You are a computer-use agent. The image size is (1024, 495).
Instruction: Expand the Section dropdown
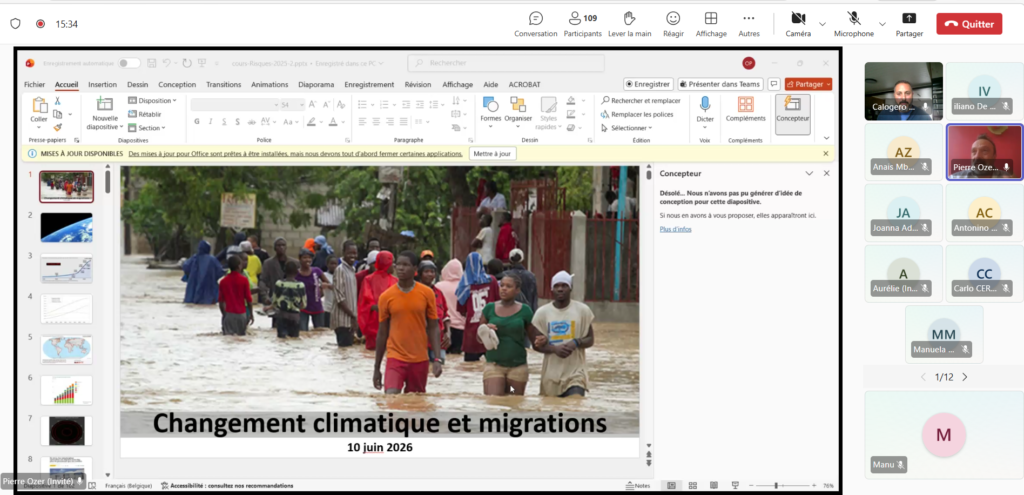tap(147, 128)
